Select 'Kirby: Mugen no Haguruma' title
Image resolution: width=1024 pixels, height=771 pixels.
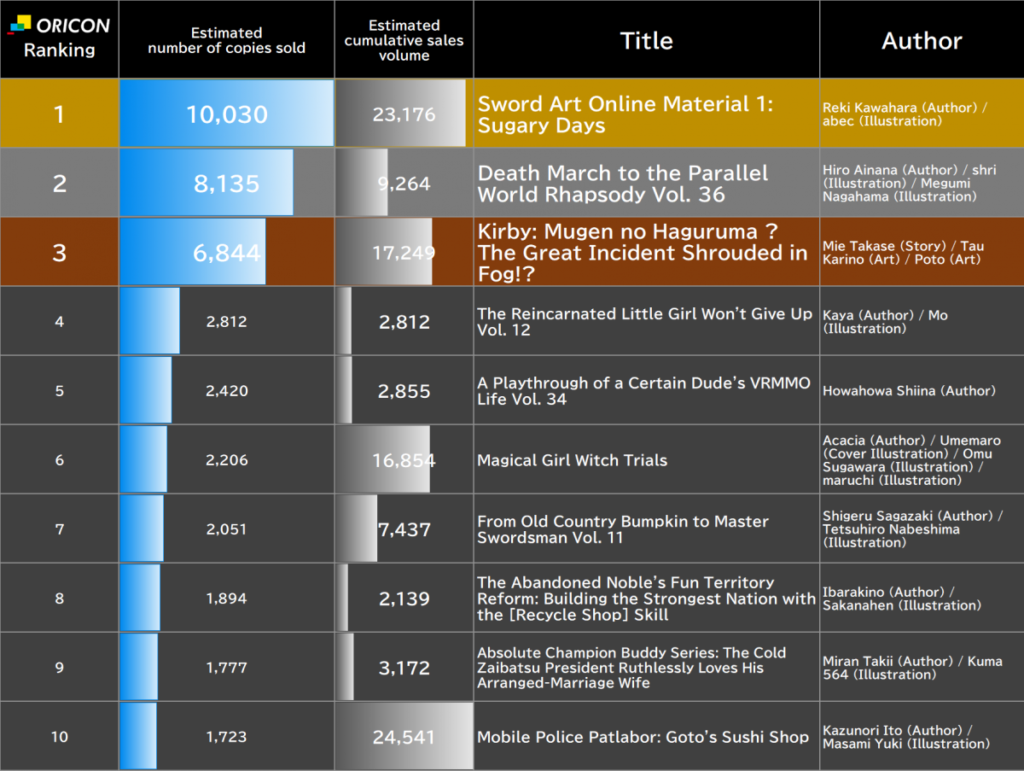pos(642,252)
